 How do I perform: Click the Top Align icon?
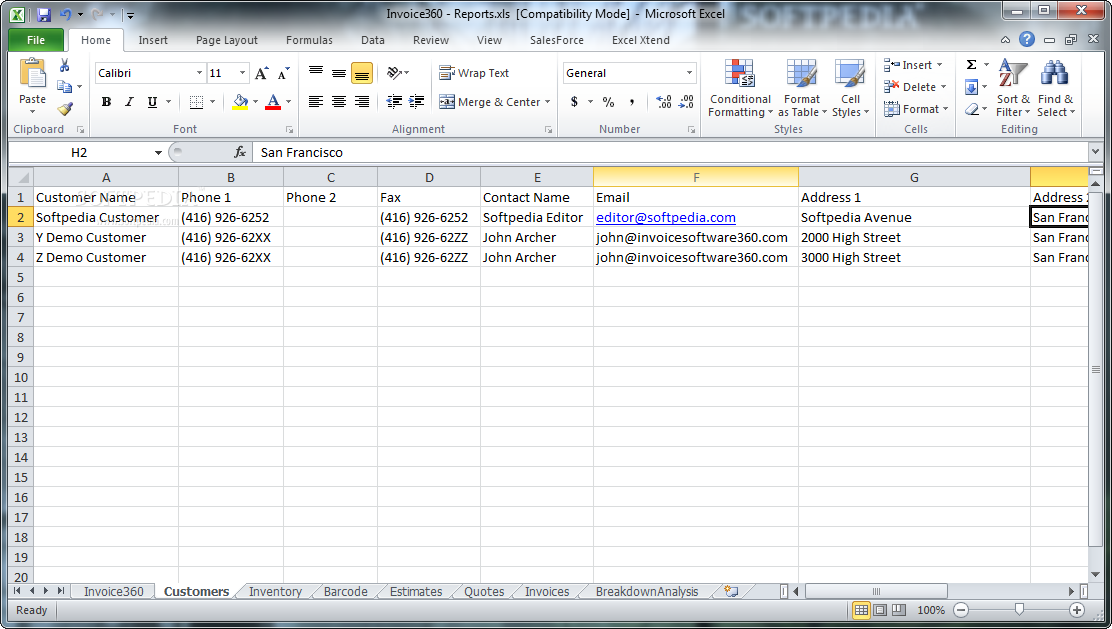(x=316, y=72)
